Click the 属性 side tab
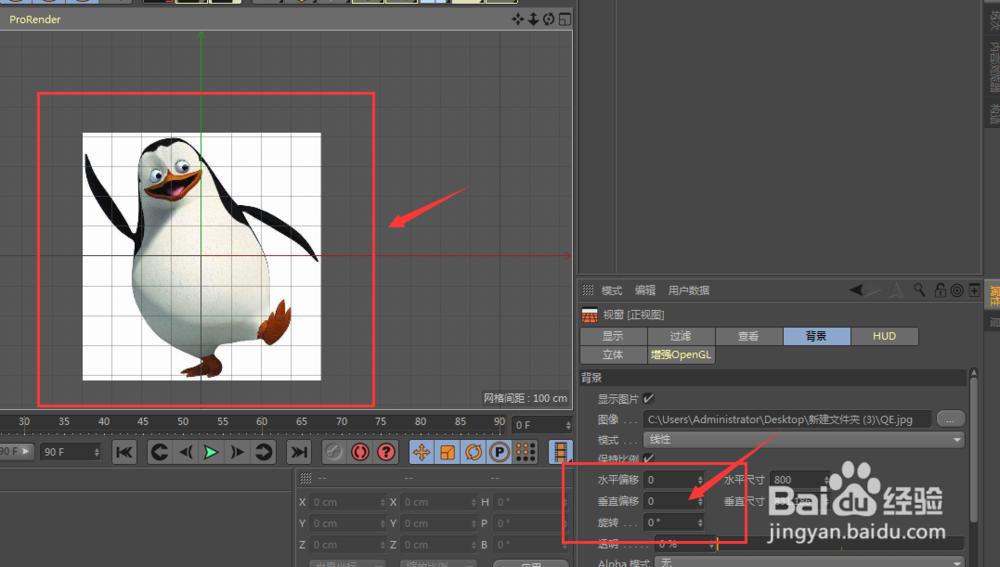Viewport: 1000px width, 567px height. 993,295
